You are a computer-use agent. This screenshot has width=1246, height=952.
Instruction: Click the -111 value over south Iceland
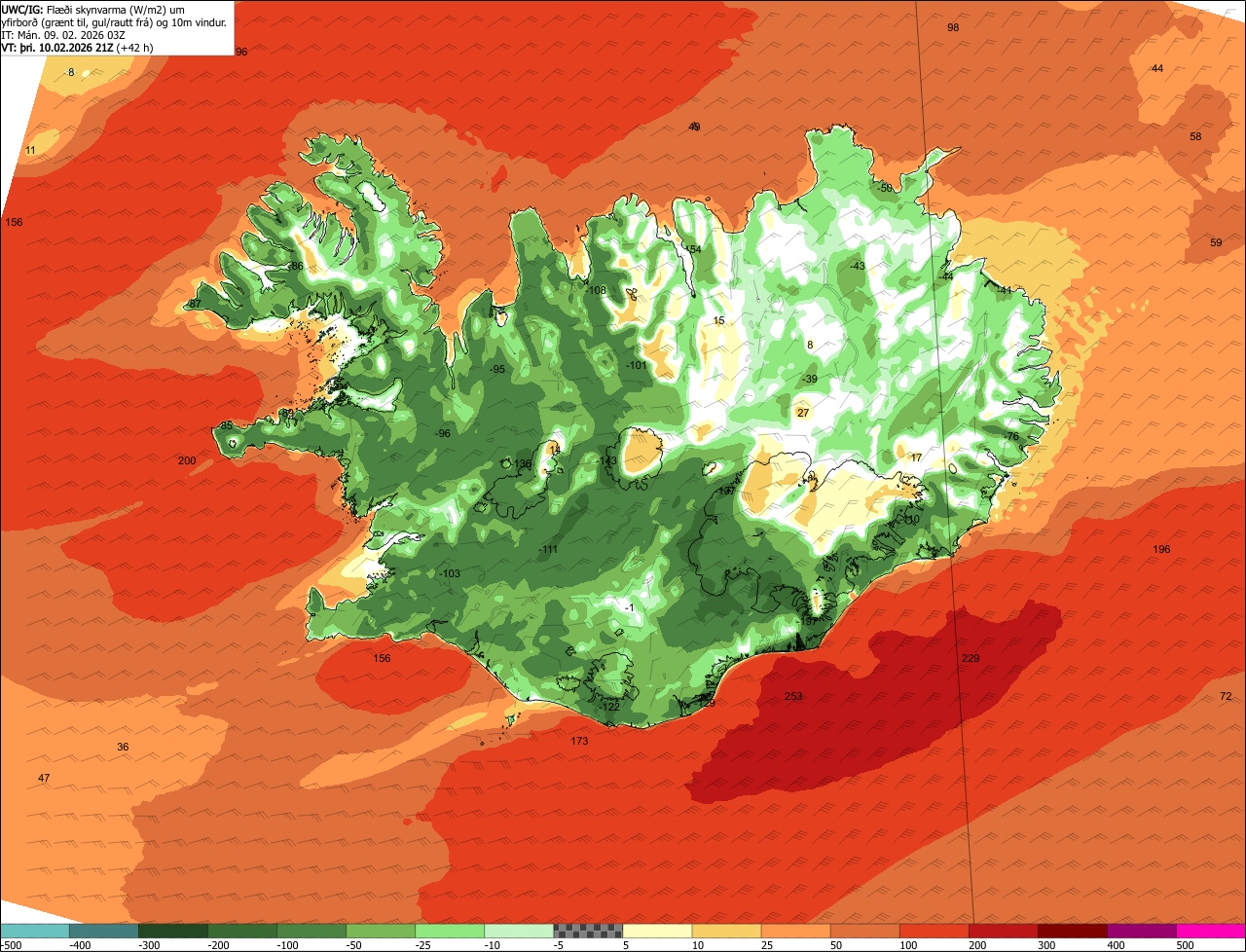549,550
